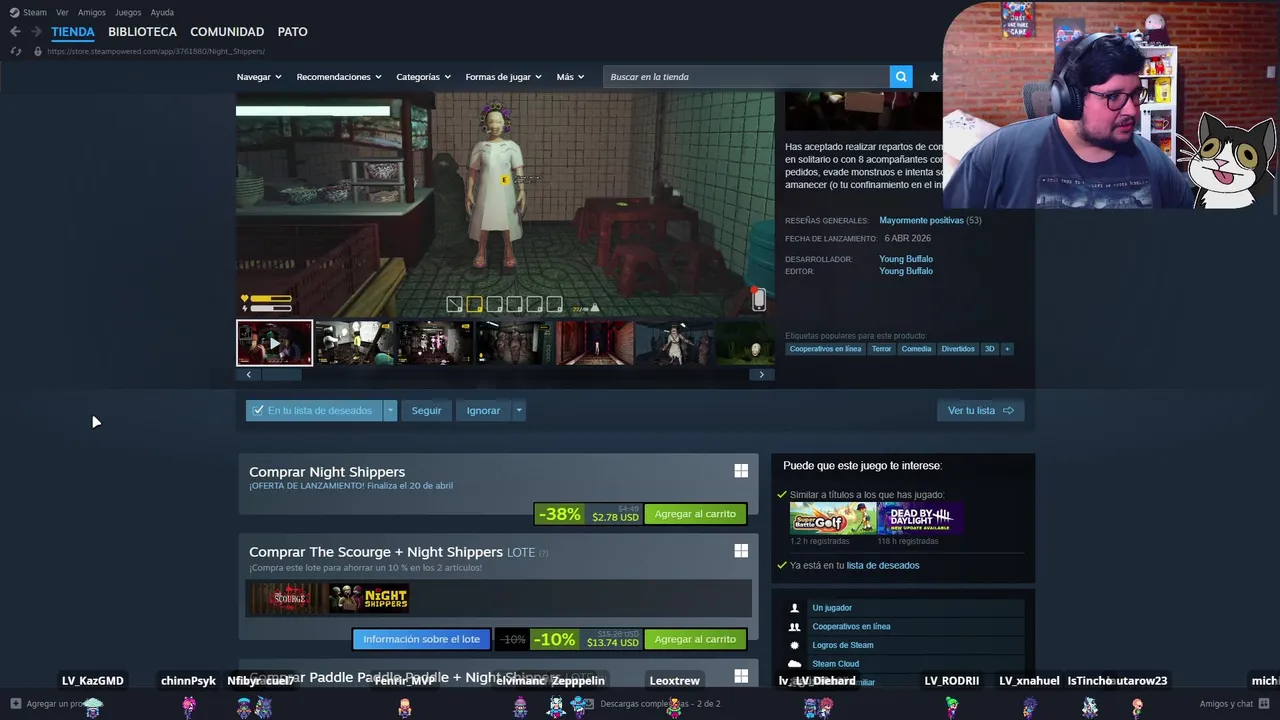Click the Windows icon on the Paddle Paddle bundle

741,677
